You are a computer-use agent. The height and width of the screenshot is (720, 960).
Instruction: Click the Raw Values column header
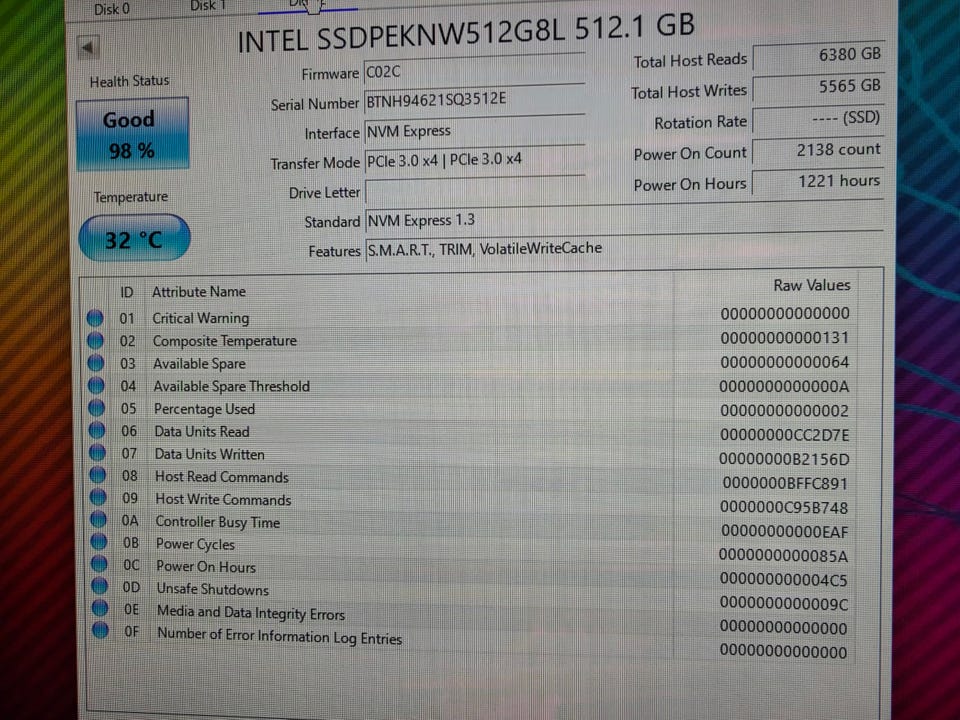coord(812,285)
